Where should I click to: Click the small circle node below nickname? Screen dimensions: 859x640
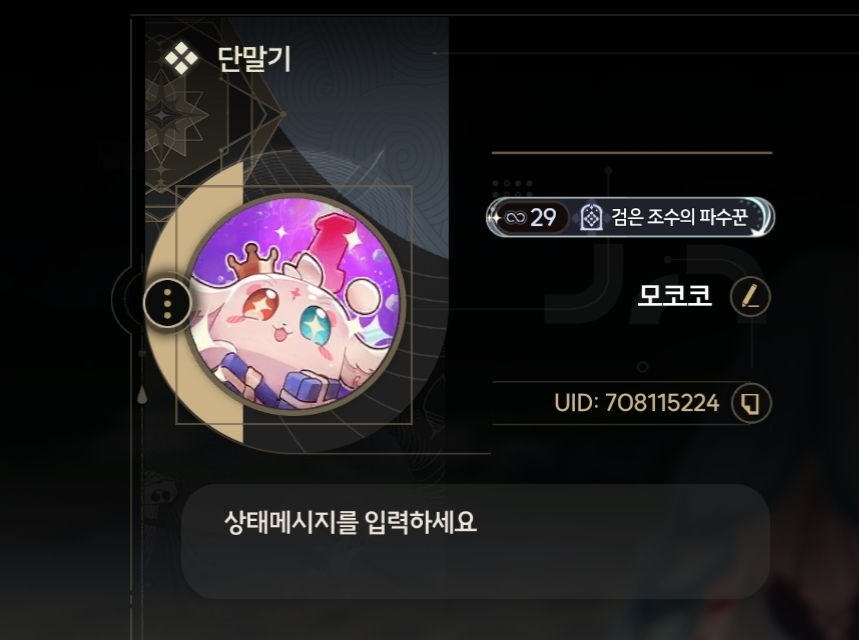[643, 367]
